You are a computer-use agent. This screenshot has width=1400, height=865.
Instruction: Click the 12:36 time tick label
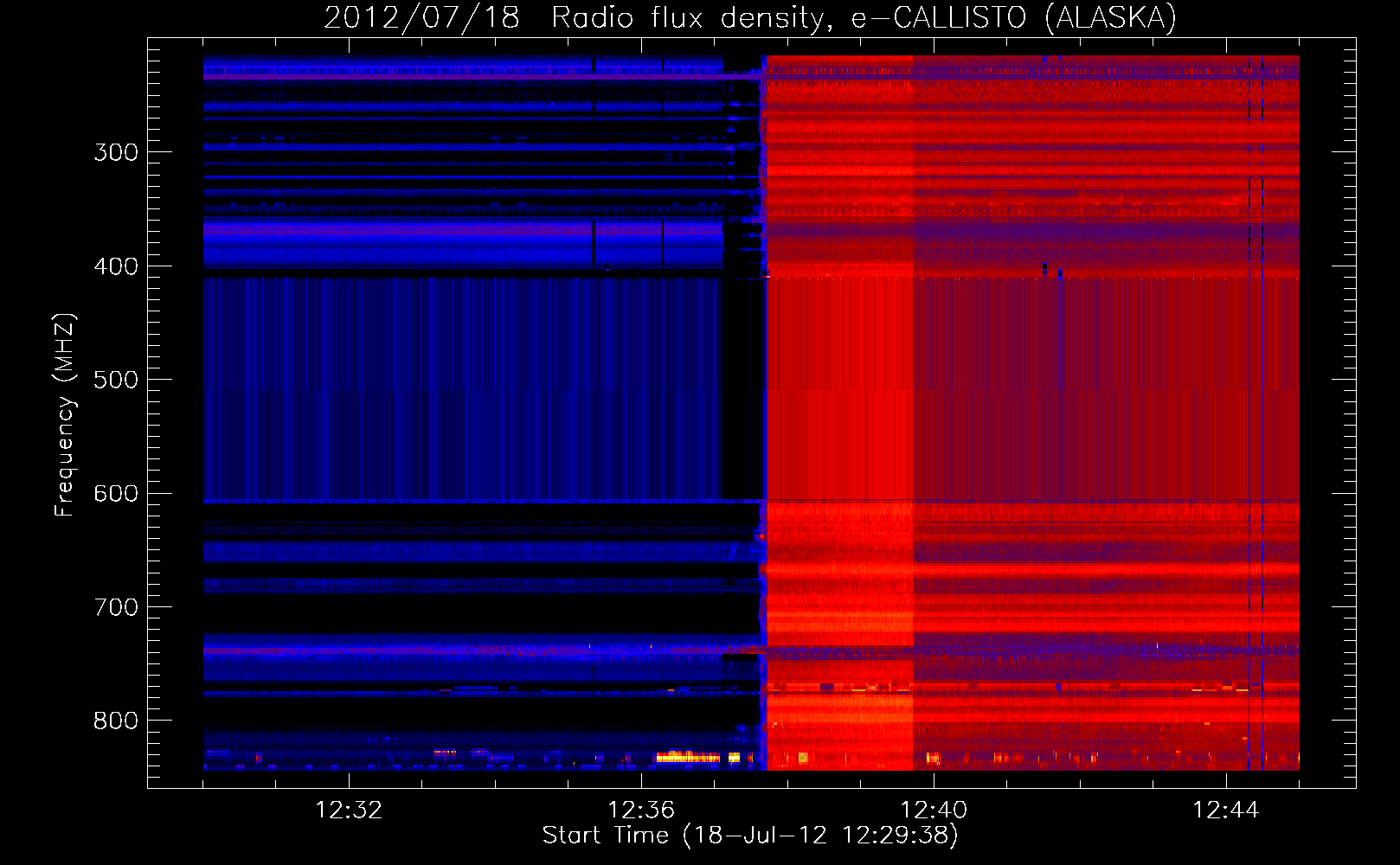641,811
